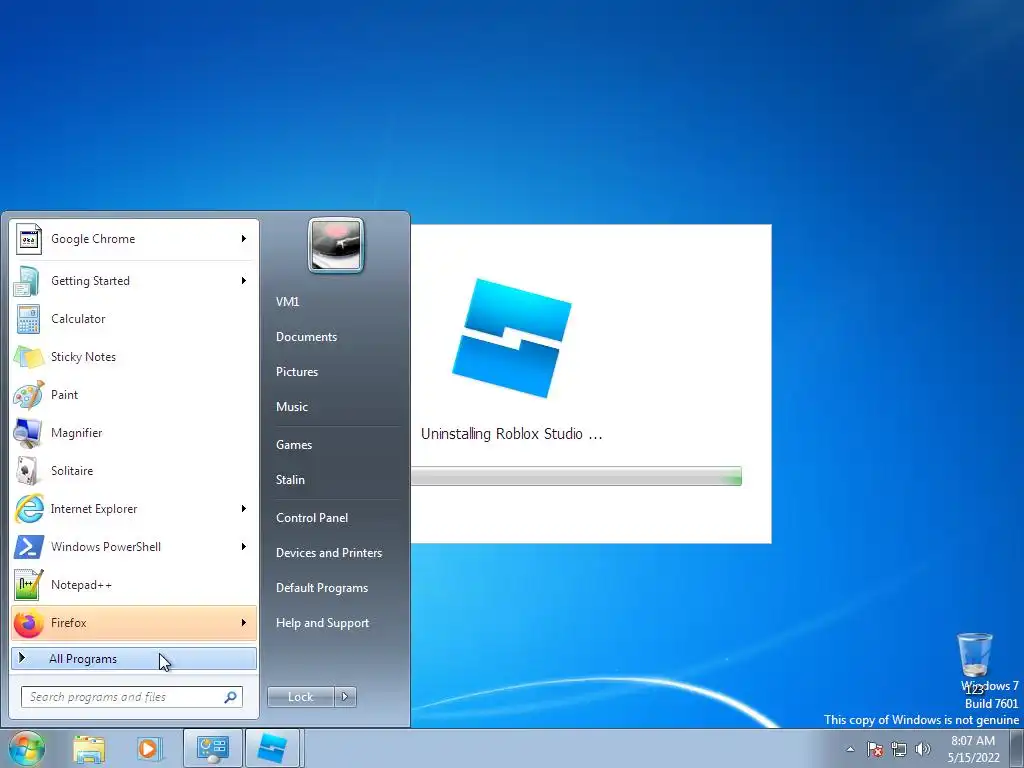Open the Recycle Bin on desktop
Viewport: 1024px width, 768px height.
[x=974, y=655]
